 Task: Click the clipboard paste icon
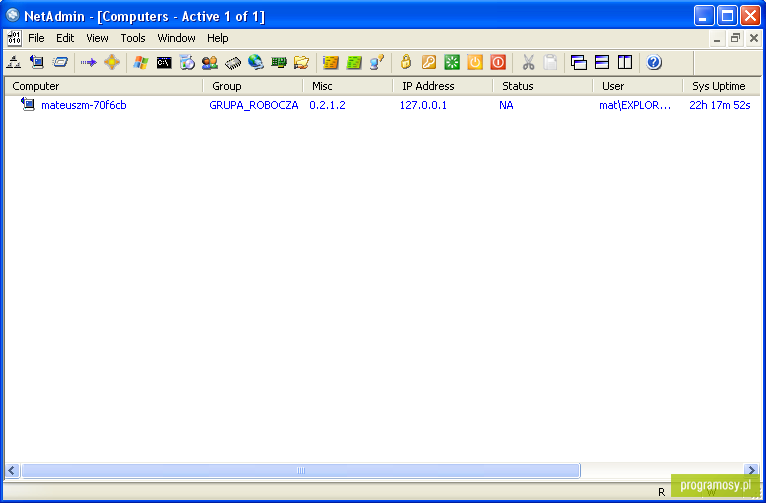click(551, 63)
